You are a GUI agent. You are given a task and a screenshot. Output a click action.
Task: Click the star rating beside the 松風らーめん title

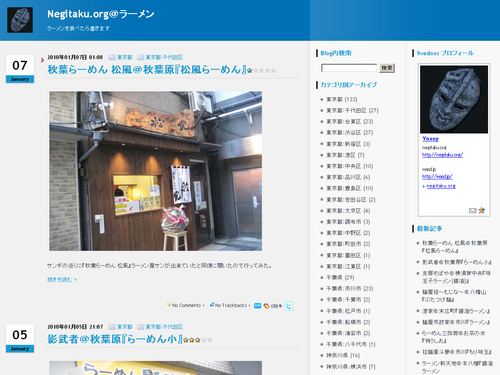pyautogui.click(x=262, y=70)
